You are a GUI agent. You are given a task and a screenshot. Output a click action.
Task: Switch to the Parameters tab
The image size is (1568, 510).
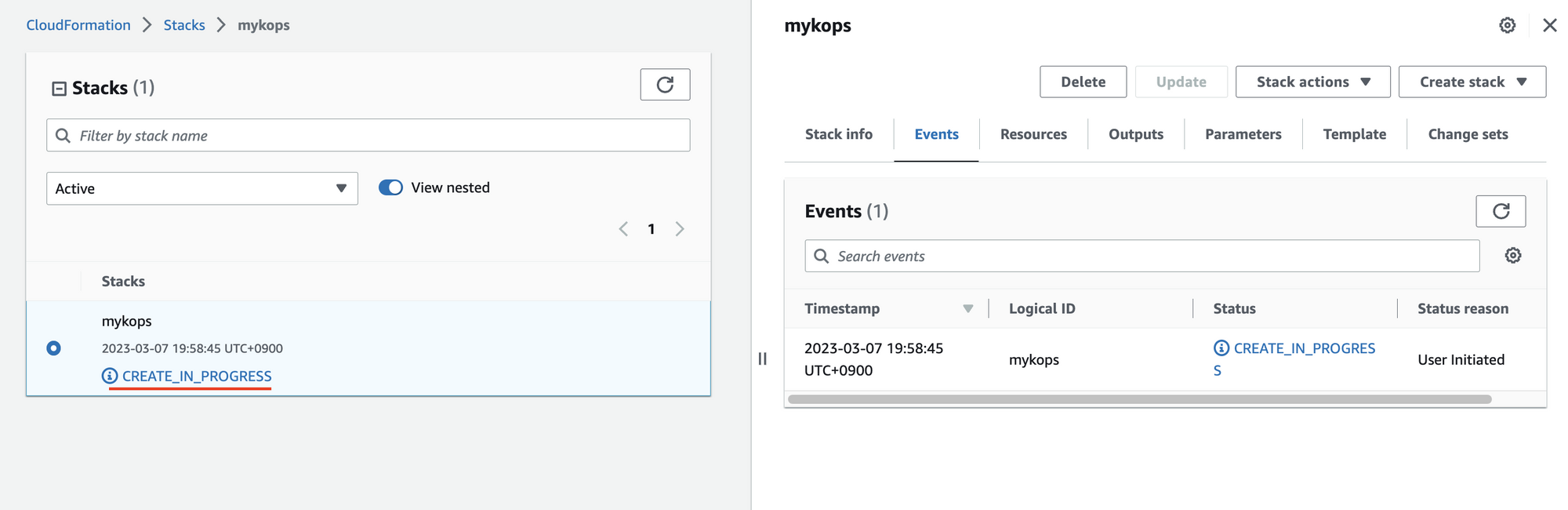tap(1243, 134)
